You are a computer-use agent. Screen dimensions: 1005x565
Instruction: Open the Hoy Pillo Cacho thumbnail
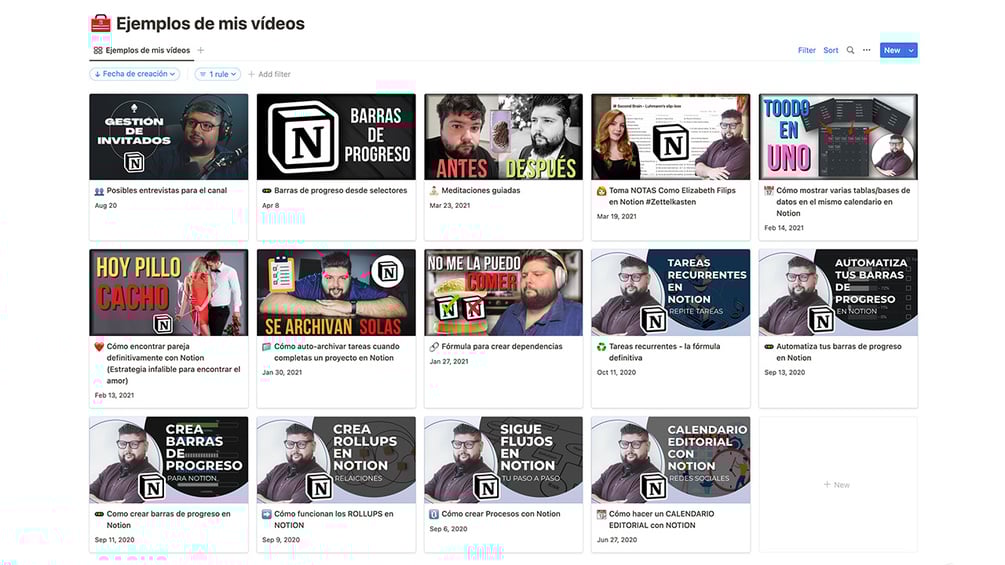[x=169, y=293]
